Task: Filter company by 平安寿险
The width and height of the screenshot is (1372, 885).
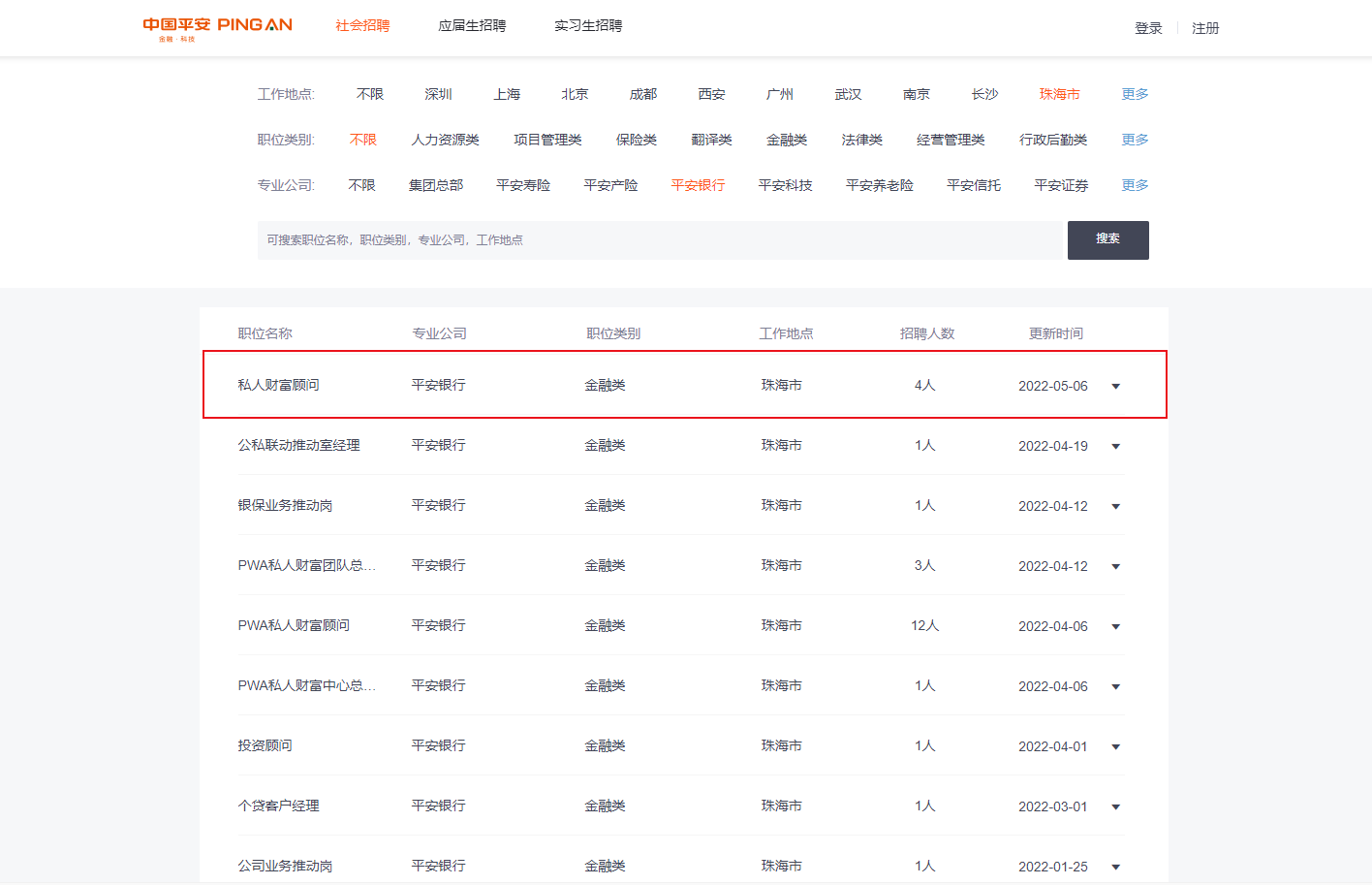Action: pos(523,185)
